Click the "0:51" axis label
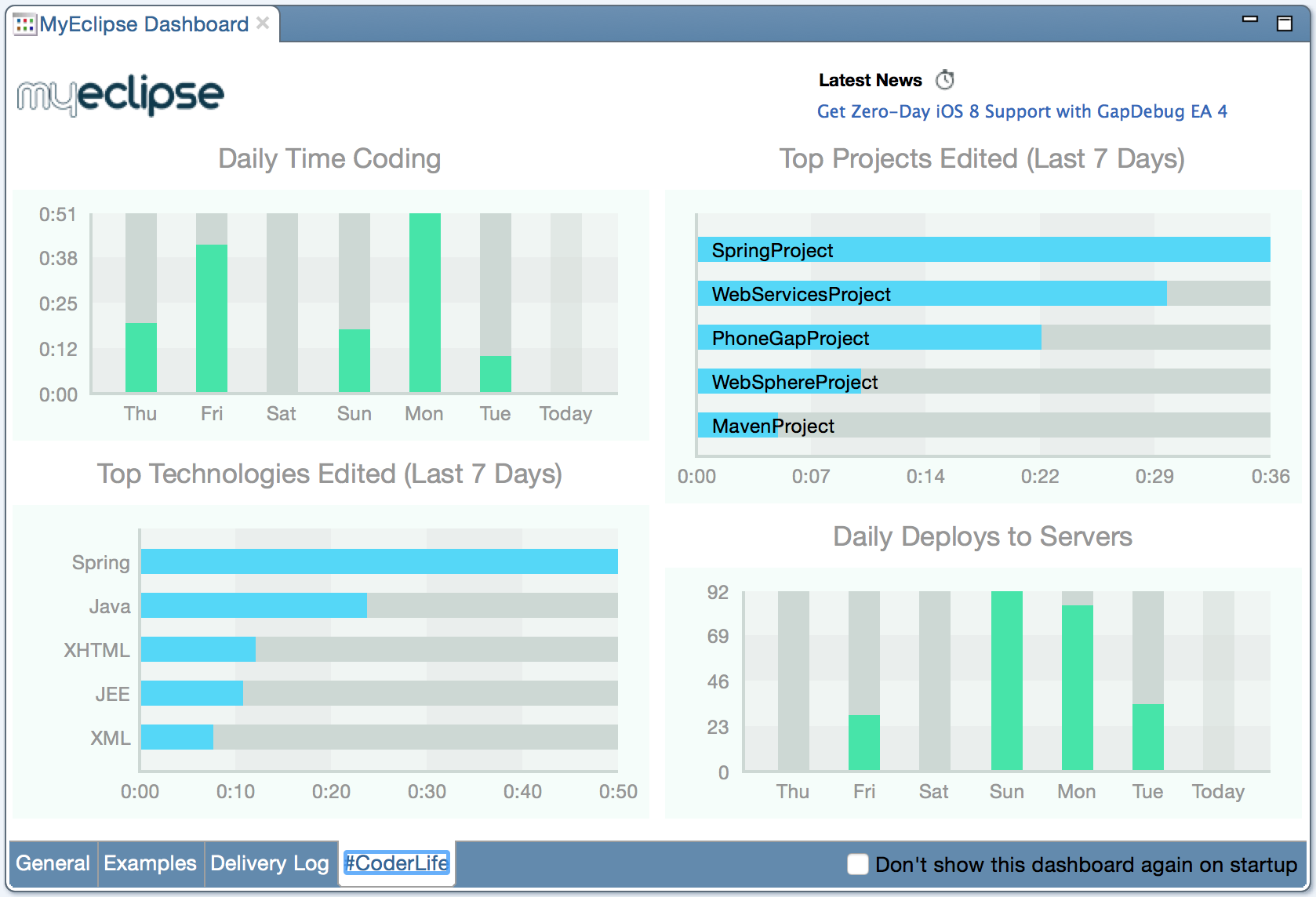 [x=58, y=214]
